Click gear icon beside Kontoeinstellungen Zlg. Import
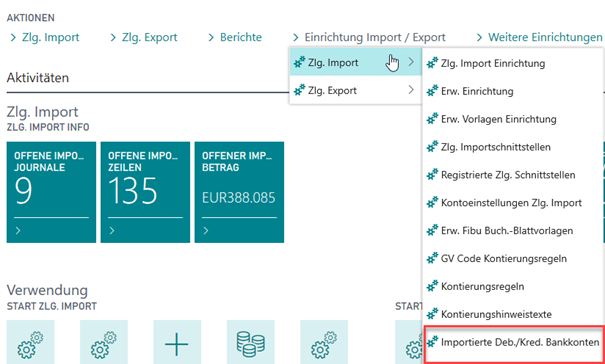This screenshot has width=605, height=364. click(x=433, y=202)
